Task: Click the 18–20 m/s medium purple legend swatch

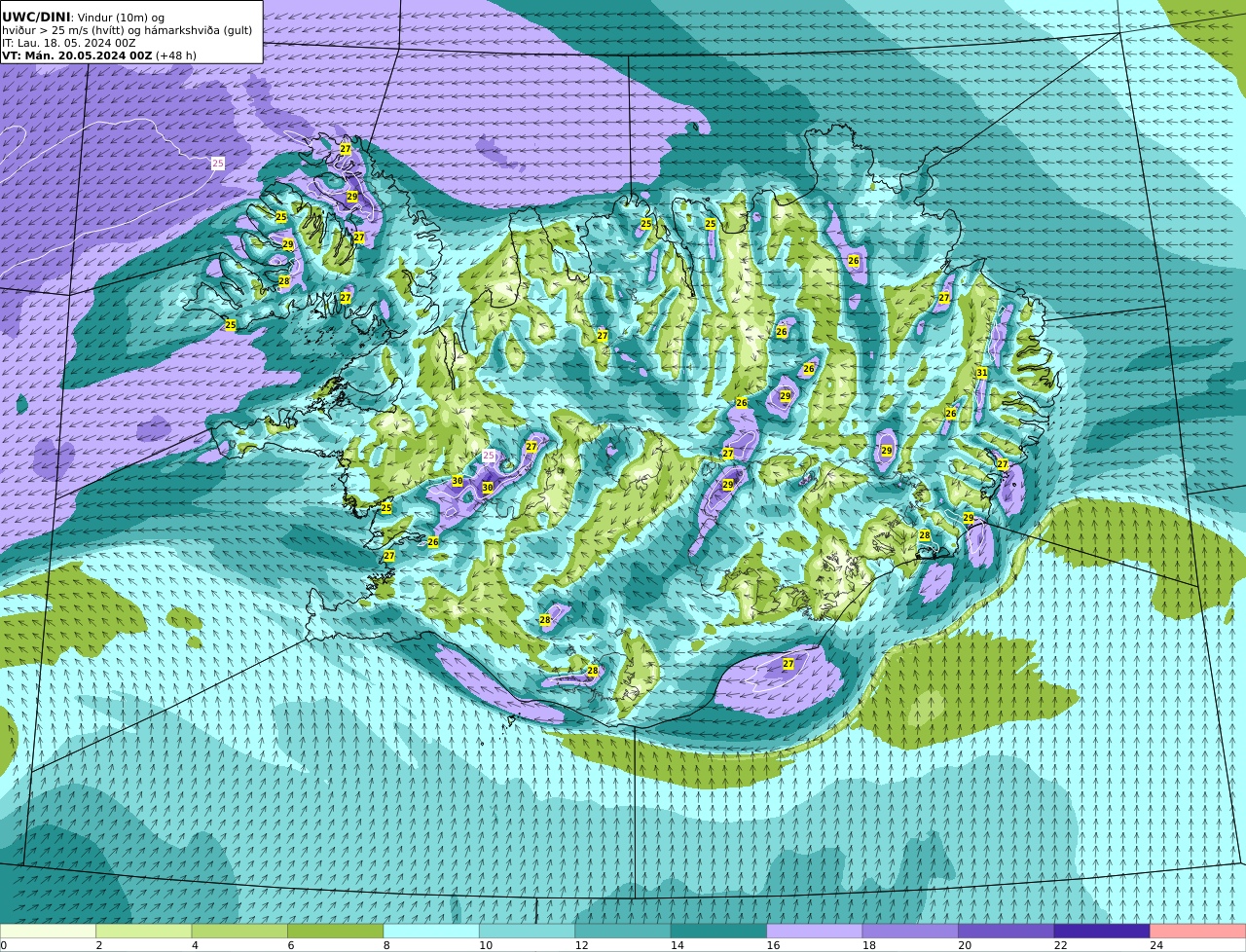Action: pyautogui.click(x=910, y=932)
